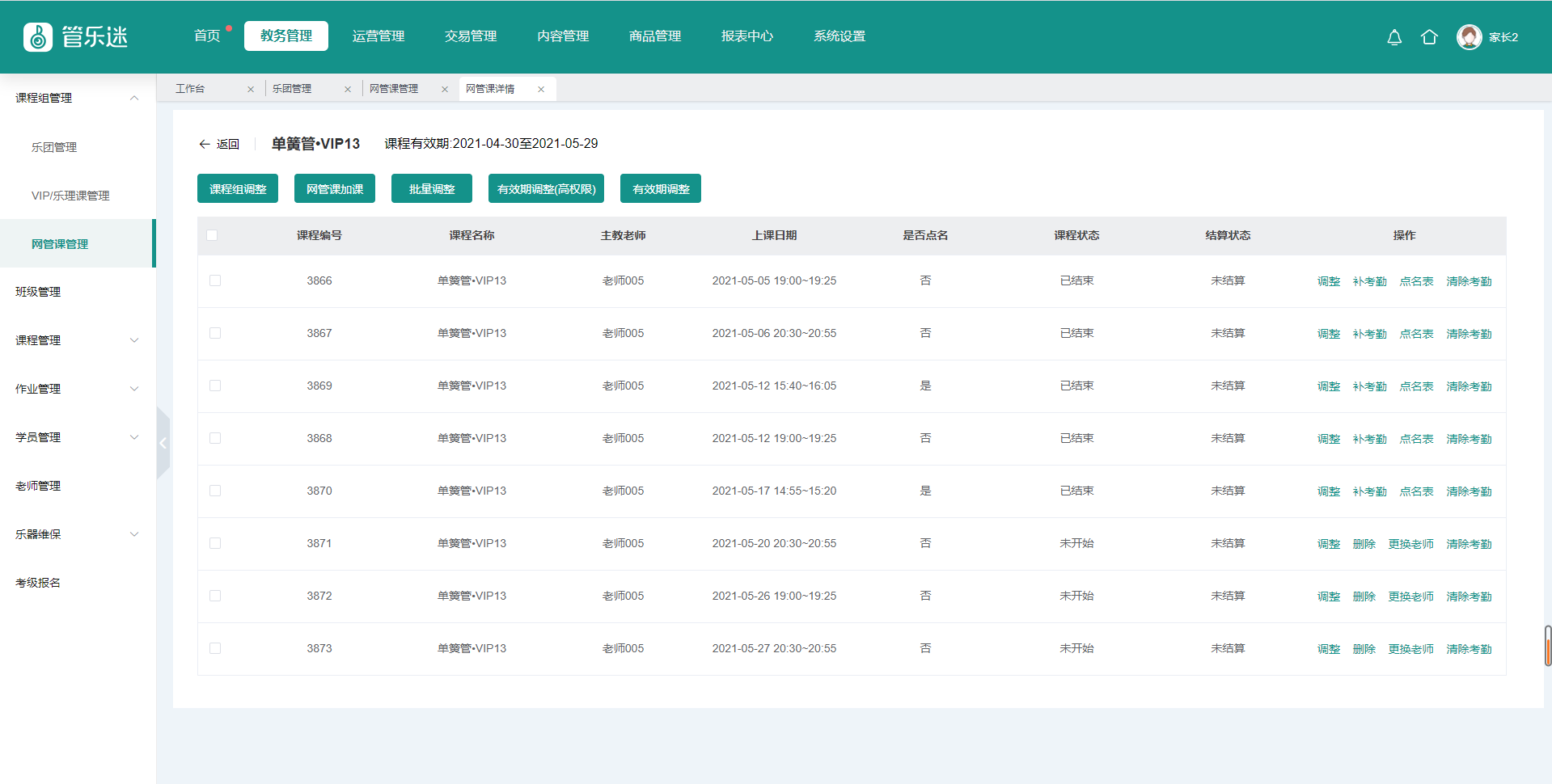Click the 管乐迷 logo icon

click(x=38, y=37)
